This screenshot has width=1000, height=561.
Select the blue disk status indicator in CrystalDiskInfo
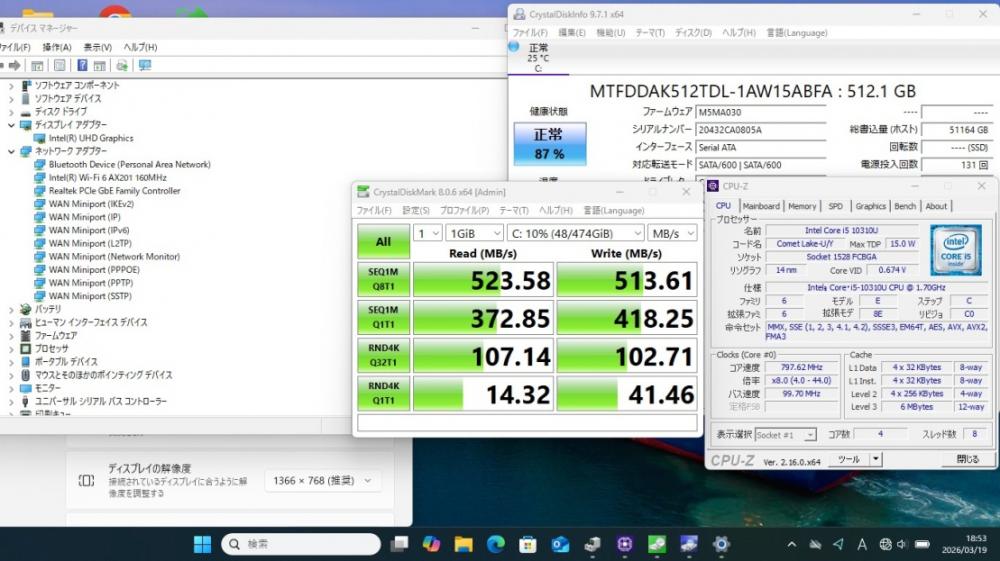tap(514, 47)
